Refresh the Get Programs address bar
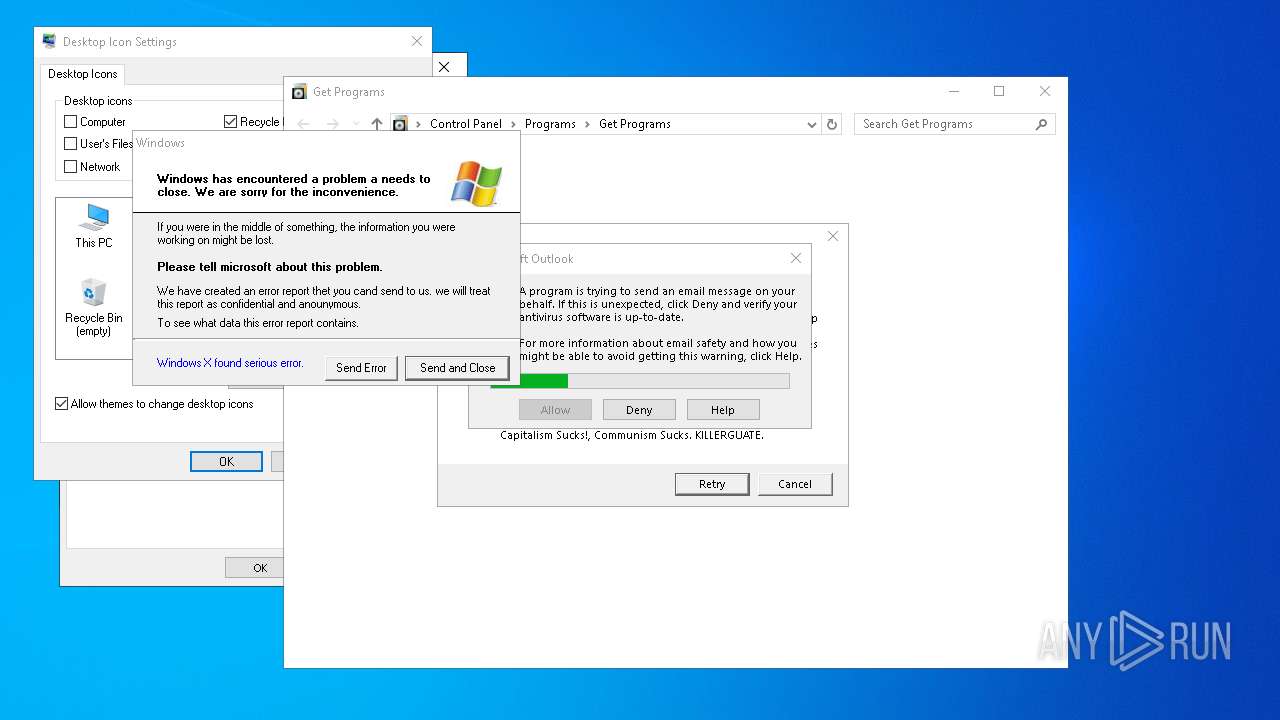Image resolution: width=1280 pixels, height=720 pixels. (832, 124)
